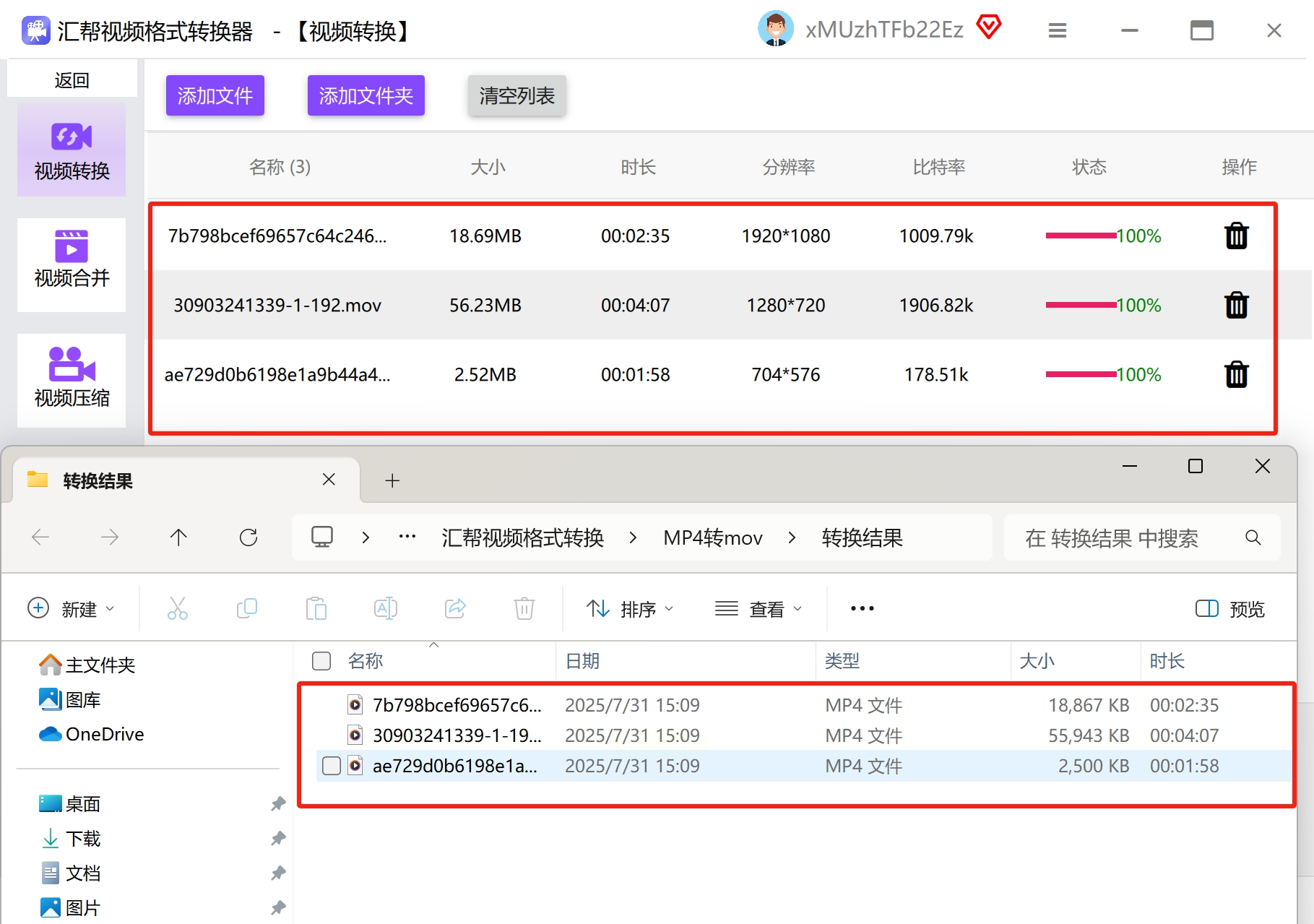
Task: Click MP4转mov in the breadcrumb path
Action: (x=712, y=537)
